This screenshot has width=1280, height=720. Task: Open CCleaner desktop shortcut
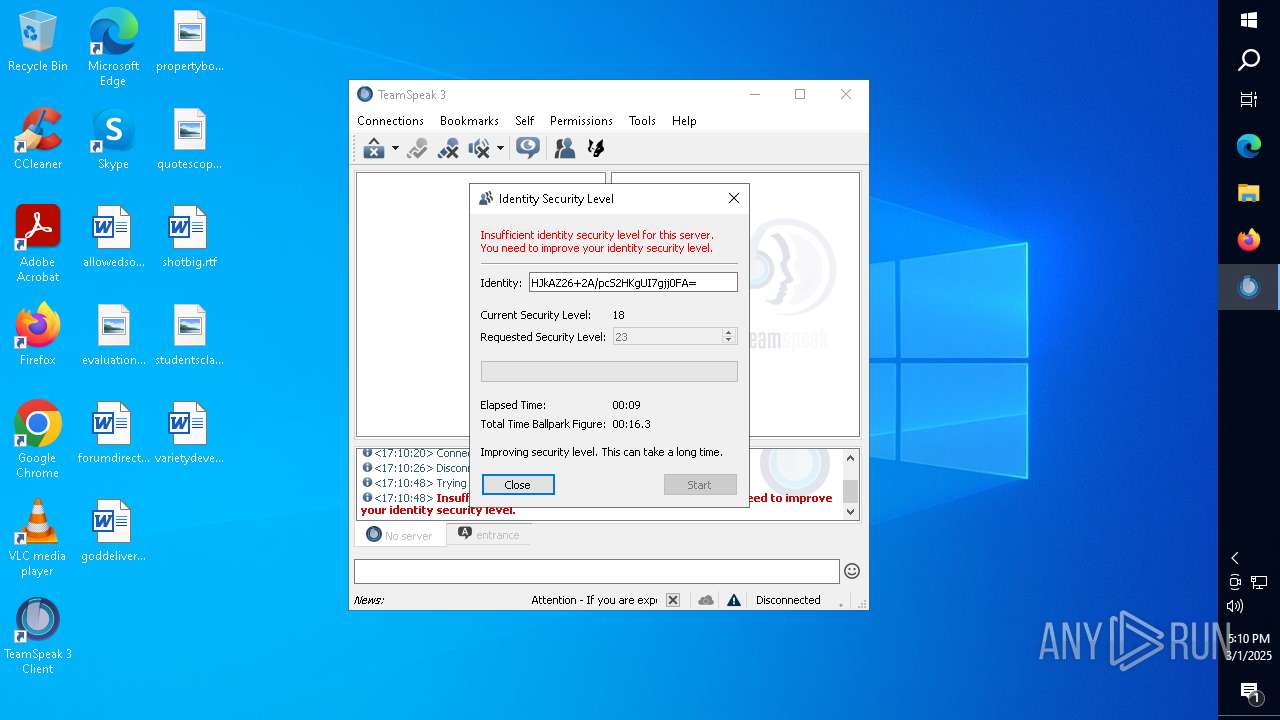[x=38, y=139]
